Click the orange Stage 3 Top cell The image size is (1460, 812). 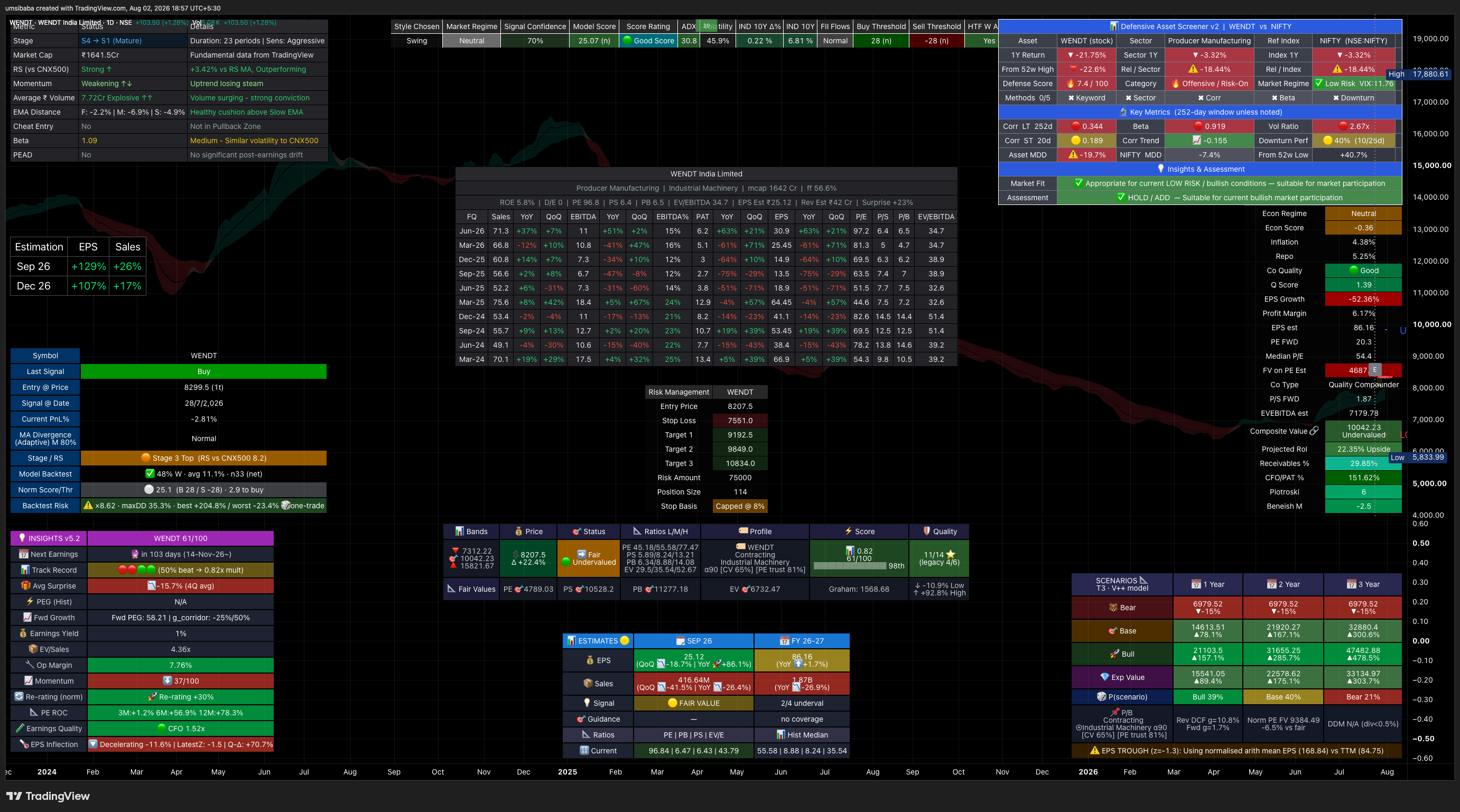203,458
